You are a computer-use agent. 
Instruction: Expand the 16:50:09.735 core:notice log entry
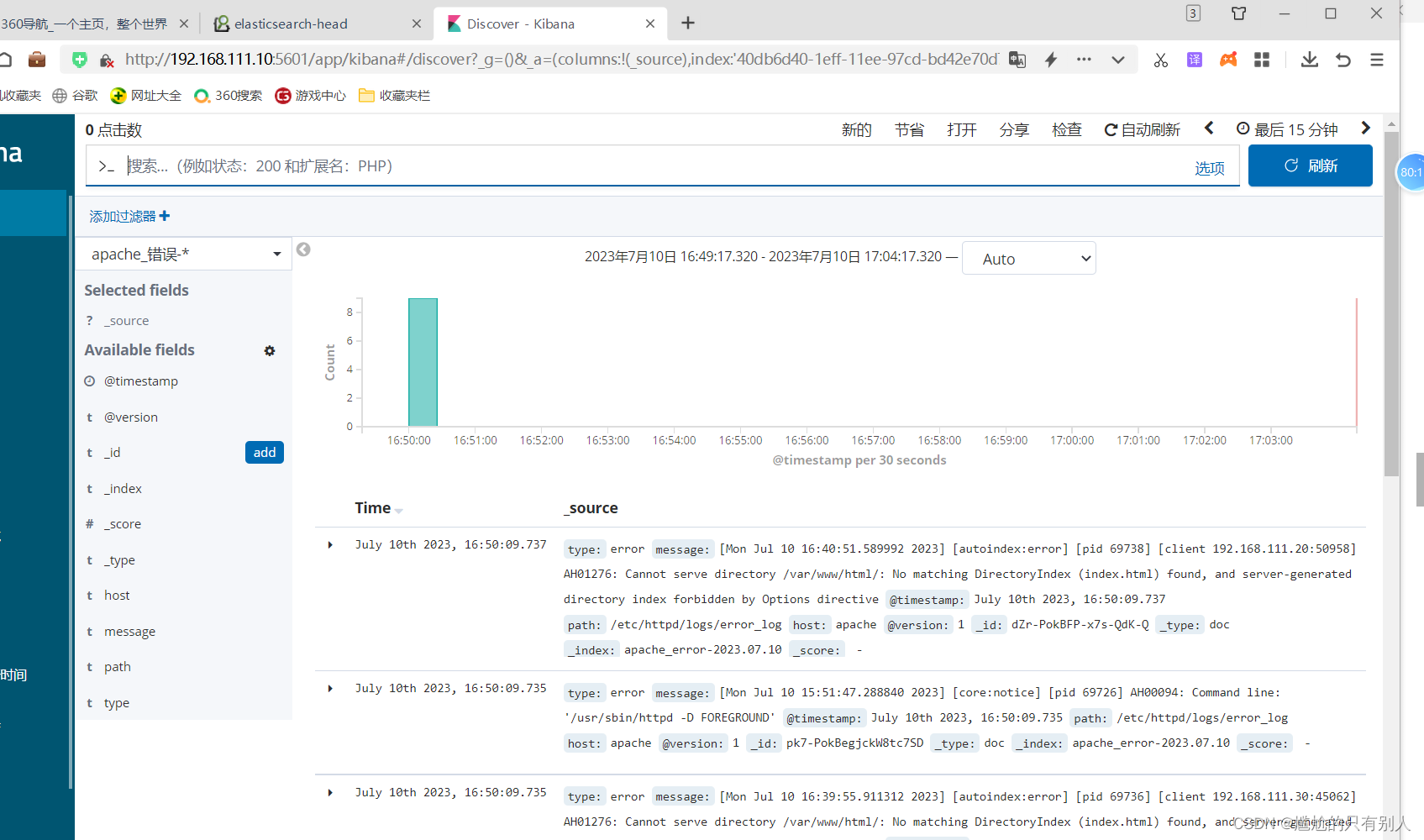(x=330, y=689)
